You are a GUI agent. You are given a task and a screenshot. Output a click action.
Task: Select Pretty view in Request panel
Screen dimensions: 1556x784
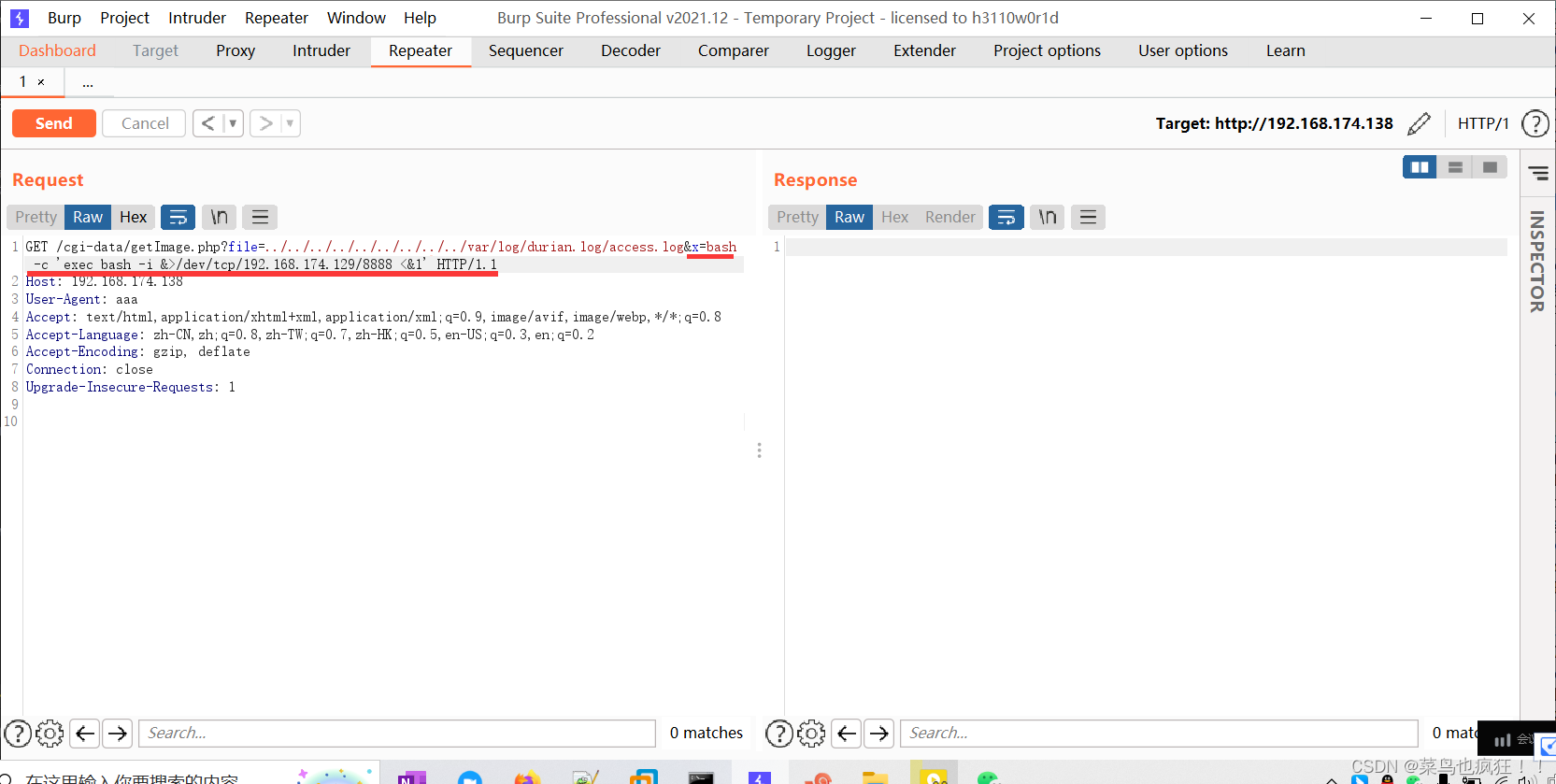[x=36, y=217]
